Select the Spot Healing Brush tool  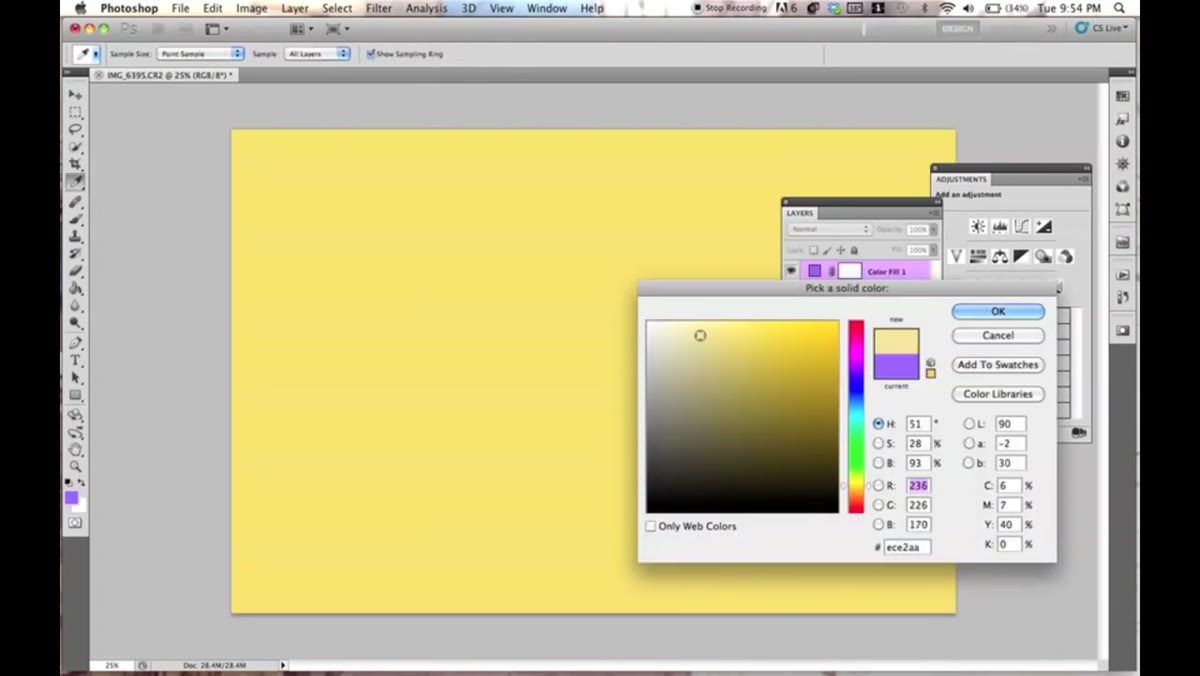click(75, 202)
